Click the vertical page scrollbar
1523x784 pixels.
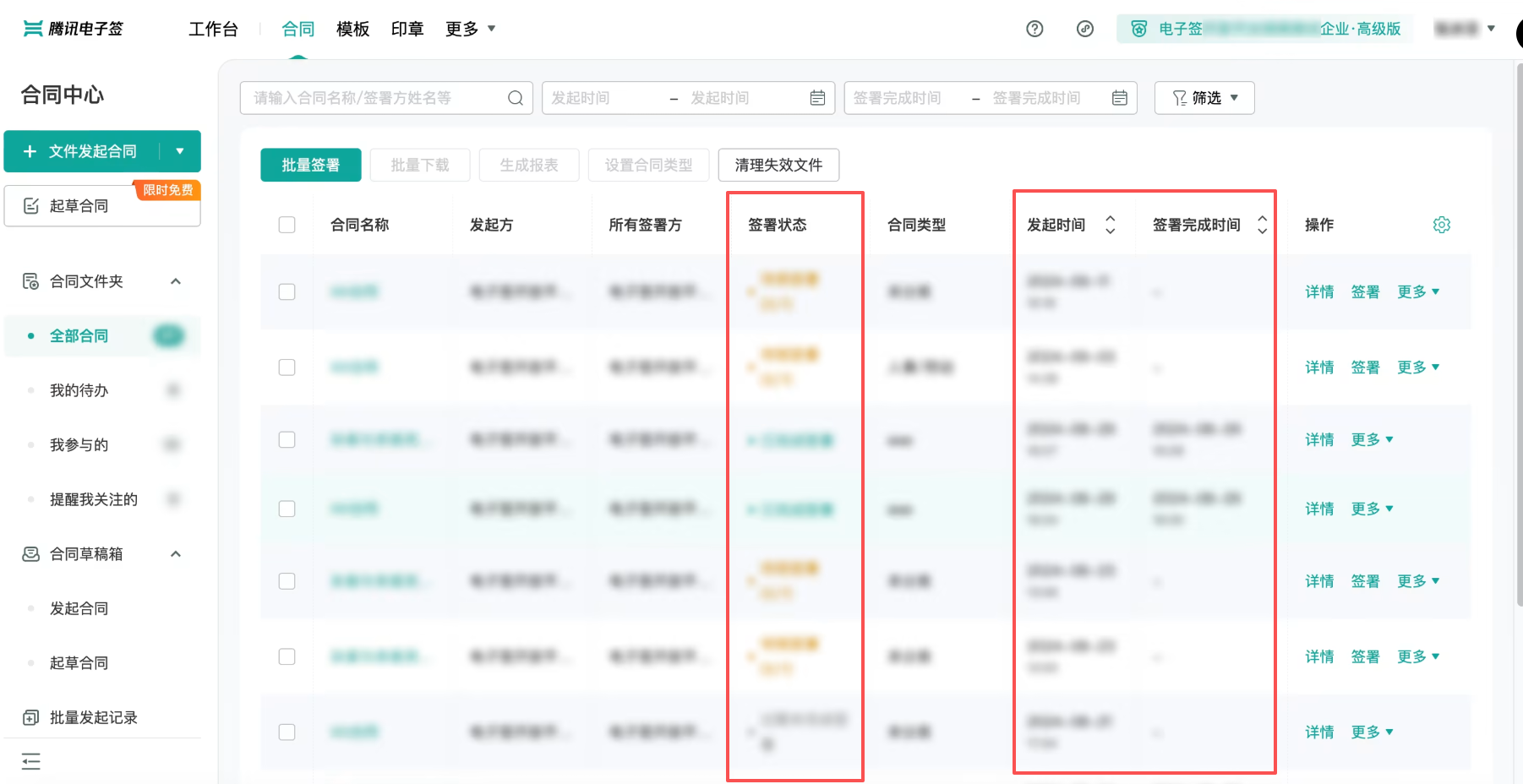point(1518,334)
